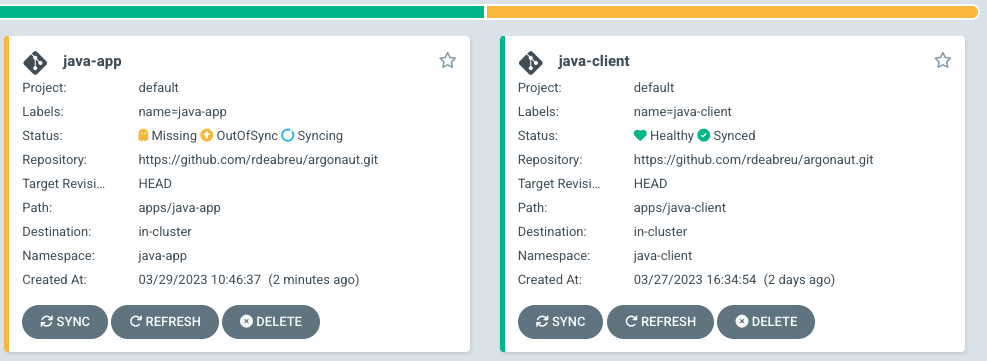Click the Missing ghost status icon
Viewport: 987px width, 361px height.
coord(144,135)
